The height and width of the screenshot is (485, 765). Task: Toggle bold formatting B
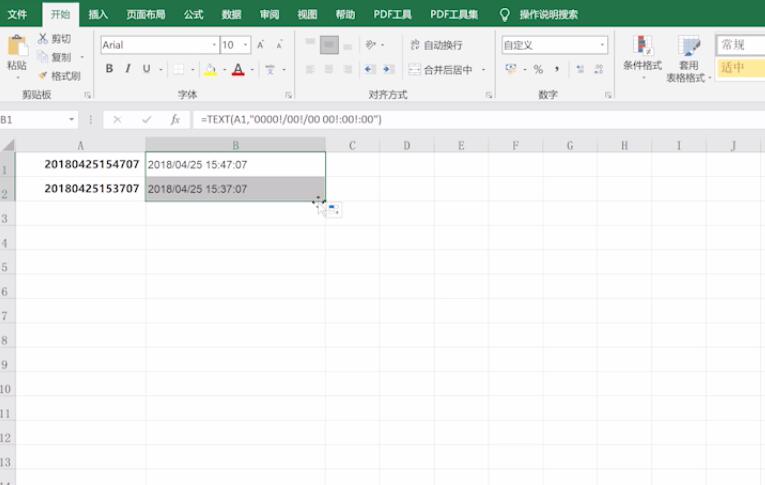[x=109, y=69]
